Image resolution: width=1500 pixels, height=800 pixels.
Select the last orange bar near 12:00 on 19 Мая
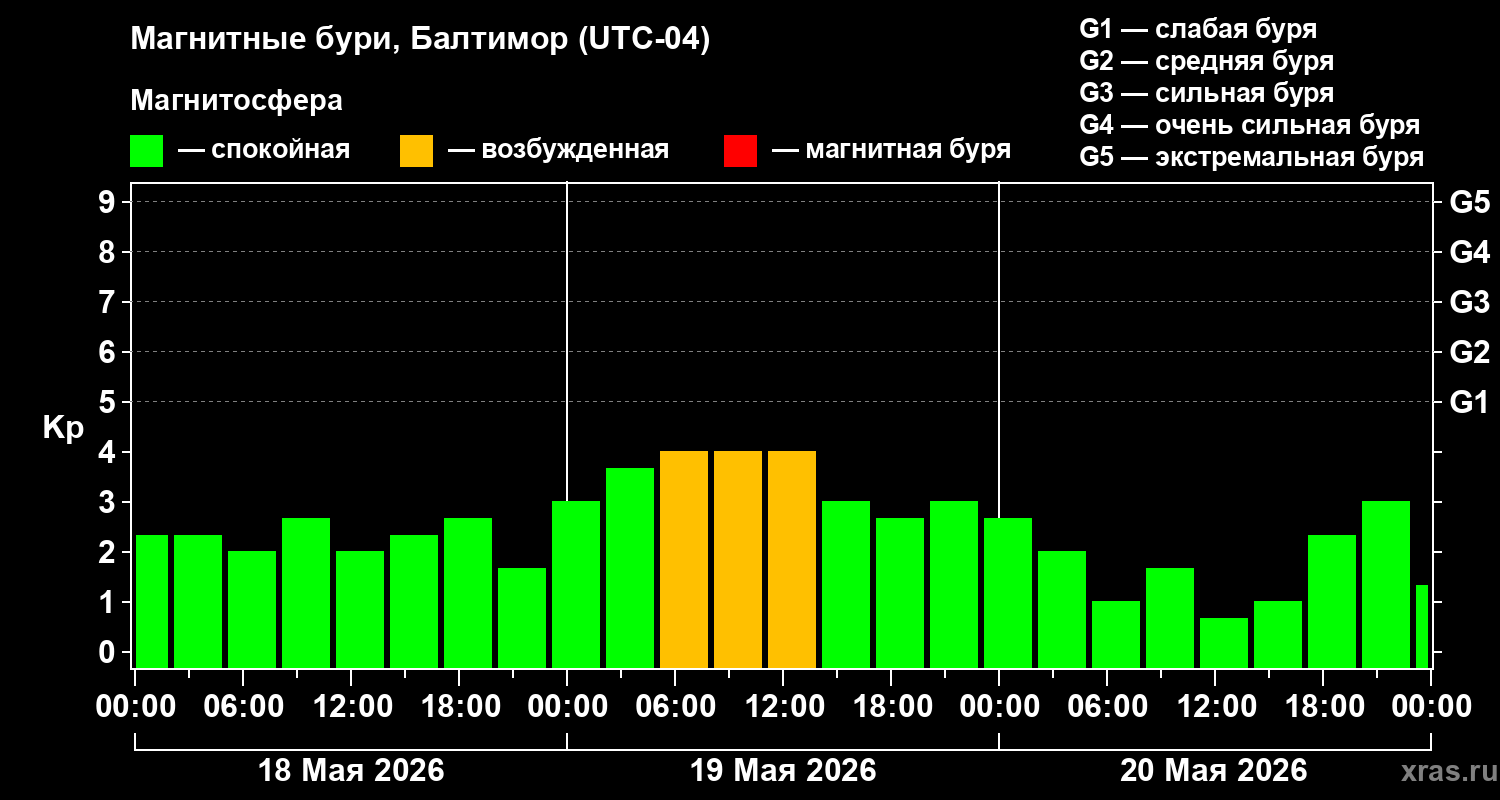pos(792,559)
